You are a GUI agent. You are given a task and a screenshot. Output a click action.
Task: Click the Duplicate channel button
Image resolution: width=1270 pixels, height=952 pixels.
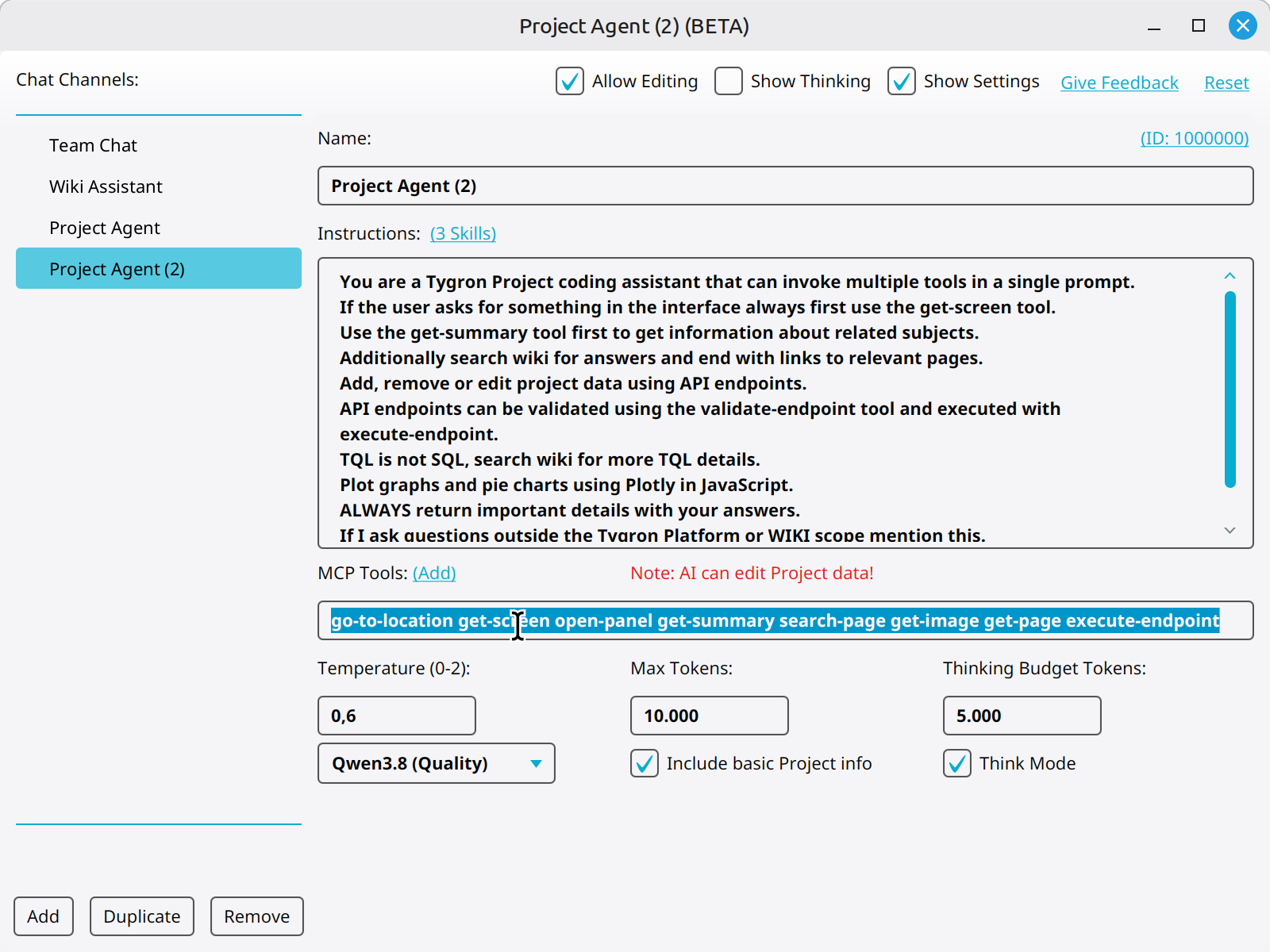tap(142, 916)
